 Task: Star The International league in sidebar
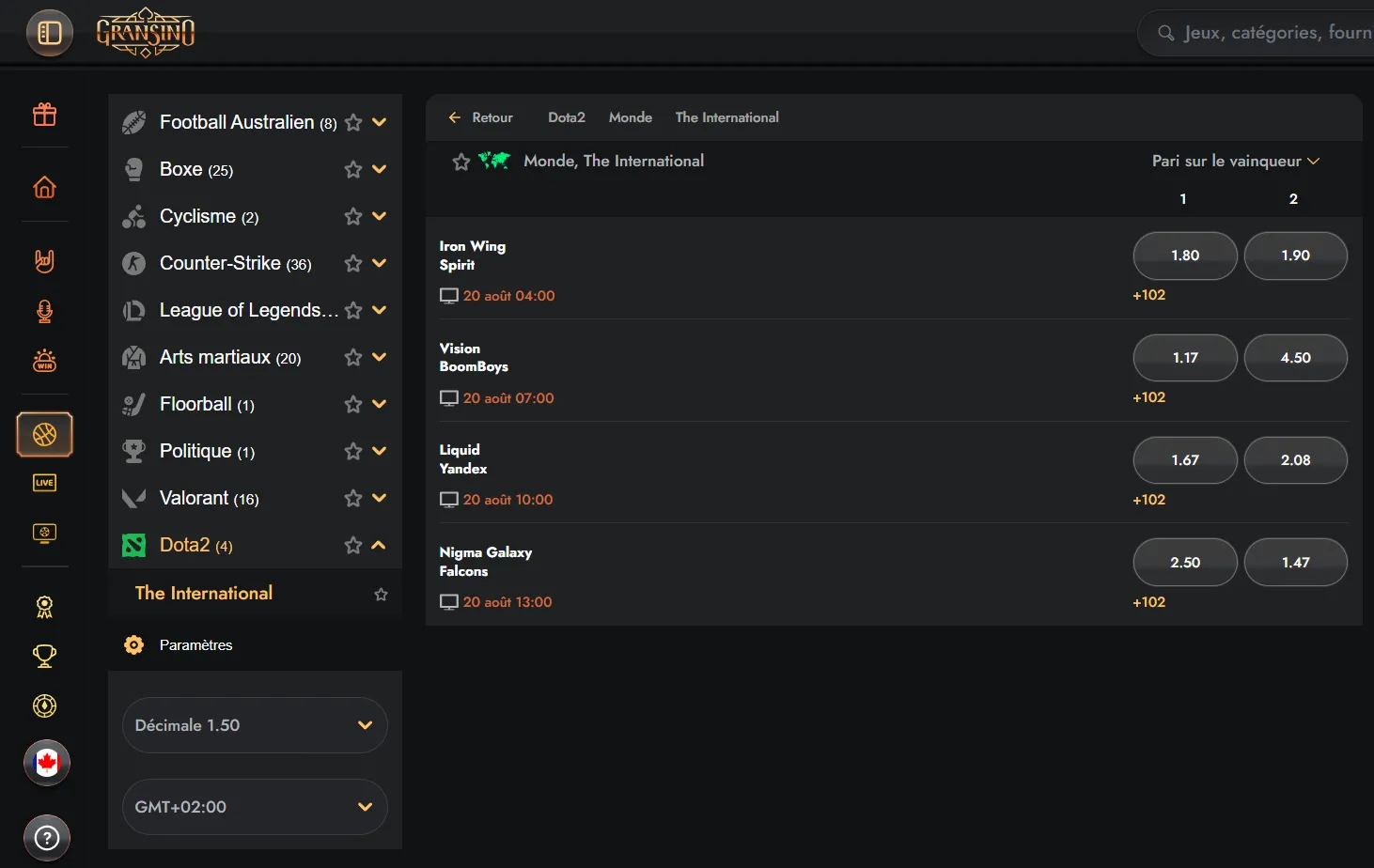click(381, 594)
